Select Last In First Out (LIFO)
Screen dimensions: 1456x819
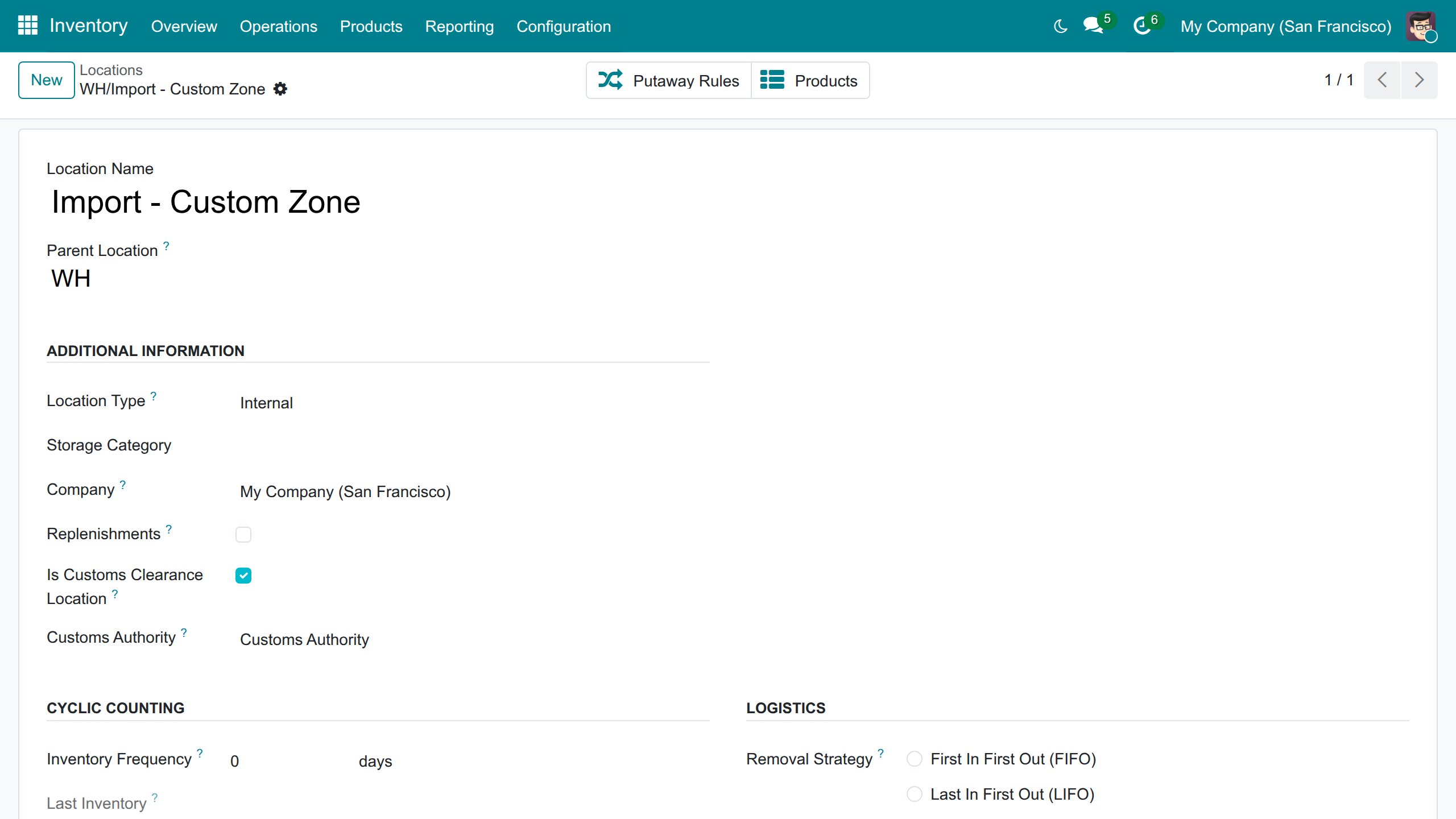click(915, 795)
